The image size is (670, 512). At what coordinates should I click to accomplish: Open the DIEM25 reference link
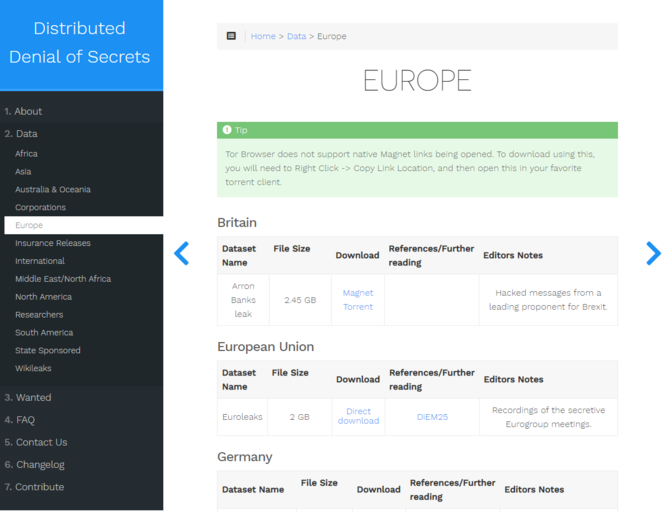click(432, 416)
